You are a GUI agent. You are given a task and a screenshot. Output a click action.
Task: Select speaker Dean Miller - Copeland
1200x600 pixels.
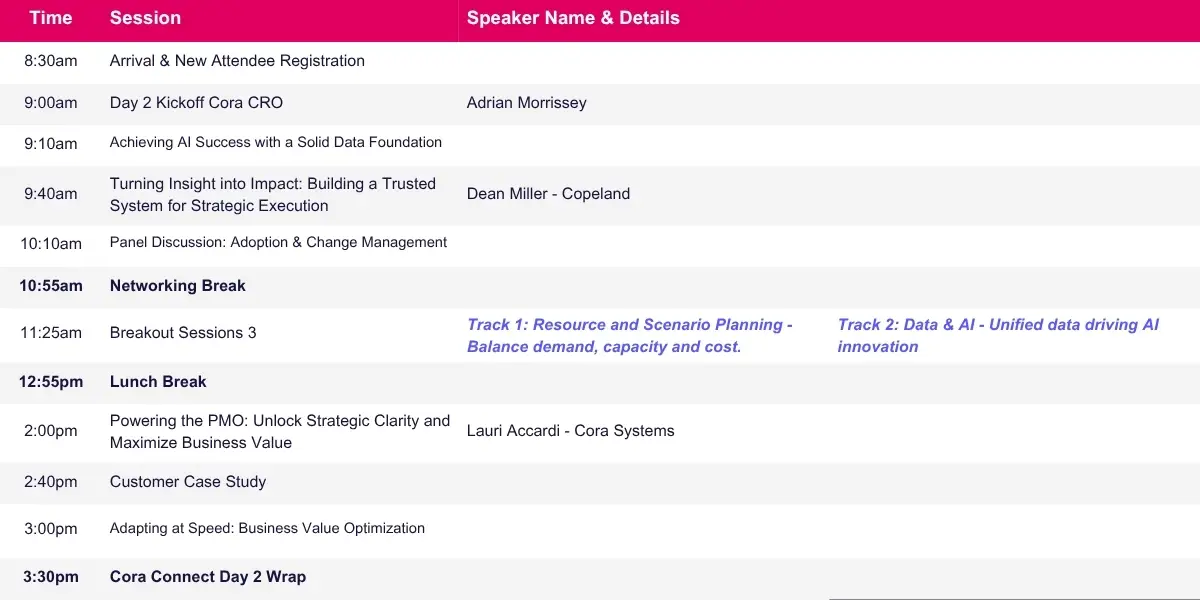(x=548, y=194)
